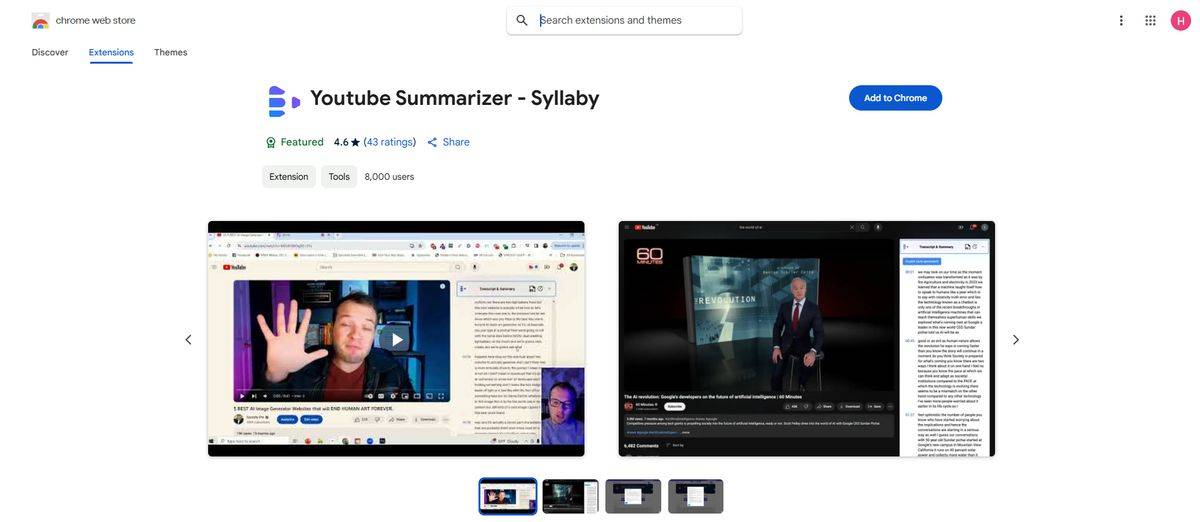Go to the Discover tab
Image resolution: width=1200 pixels, height=522 pixels.
point(50,52)
